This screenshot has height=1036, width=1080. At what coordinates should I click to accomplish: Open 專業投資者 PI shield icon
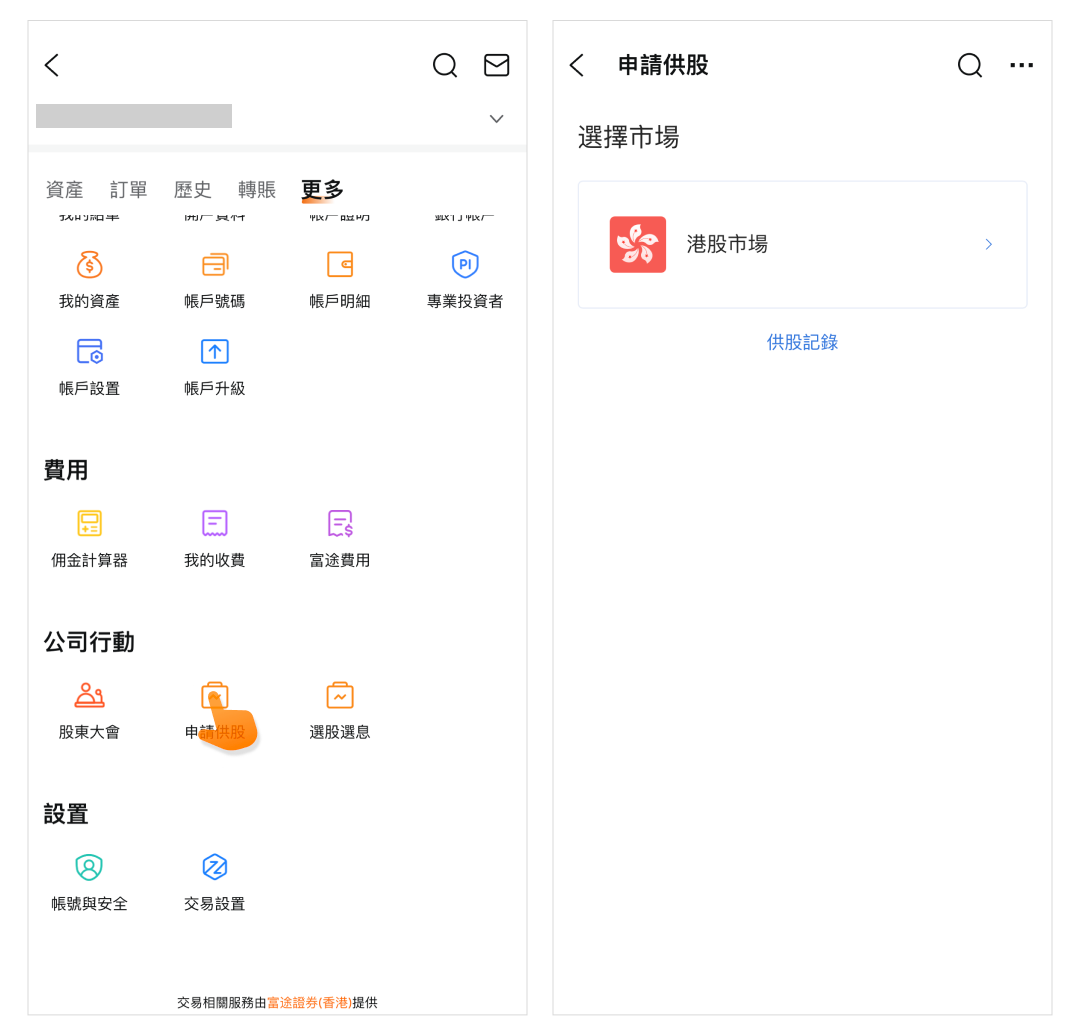[x=465, y=265]
